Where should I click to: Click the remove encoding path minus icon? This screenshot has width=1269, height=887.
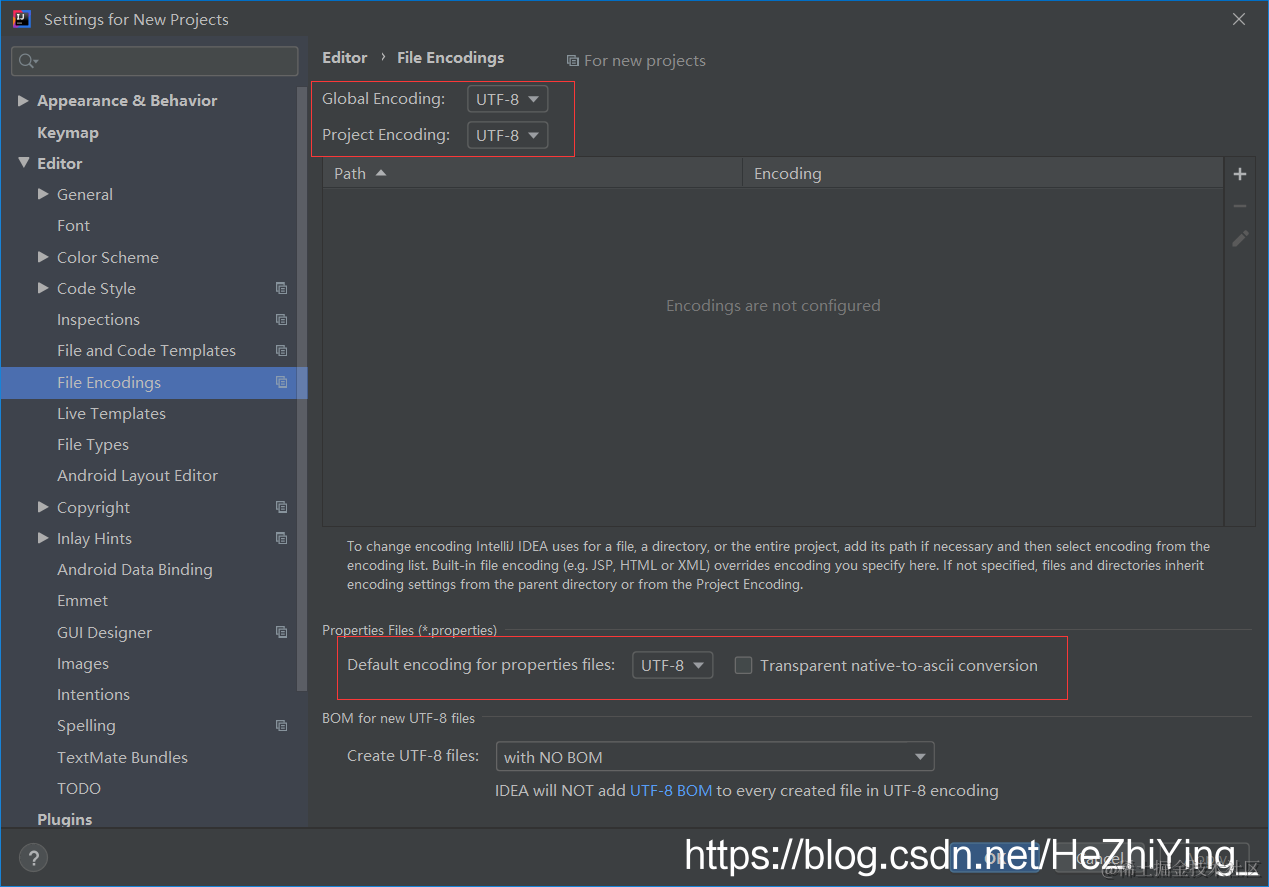pos(1240,206)
